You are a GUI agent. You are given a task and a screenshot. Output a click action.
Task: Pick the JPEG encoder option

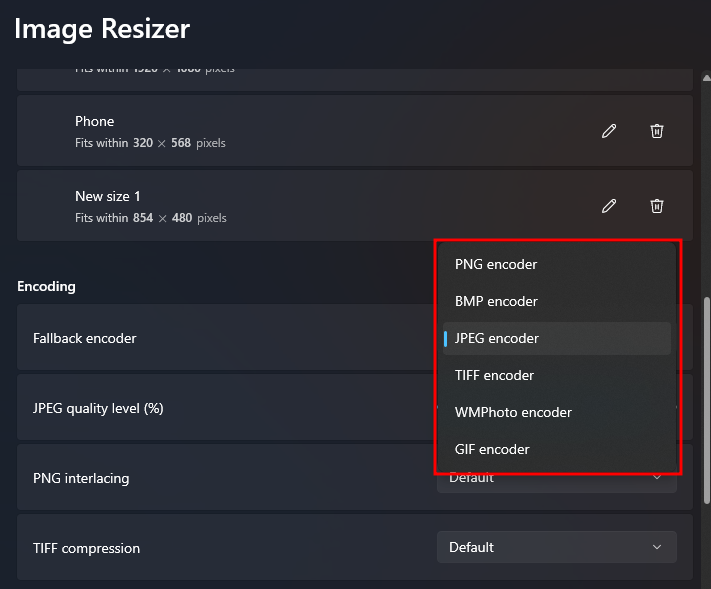[x=497, y=339]
